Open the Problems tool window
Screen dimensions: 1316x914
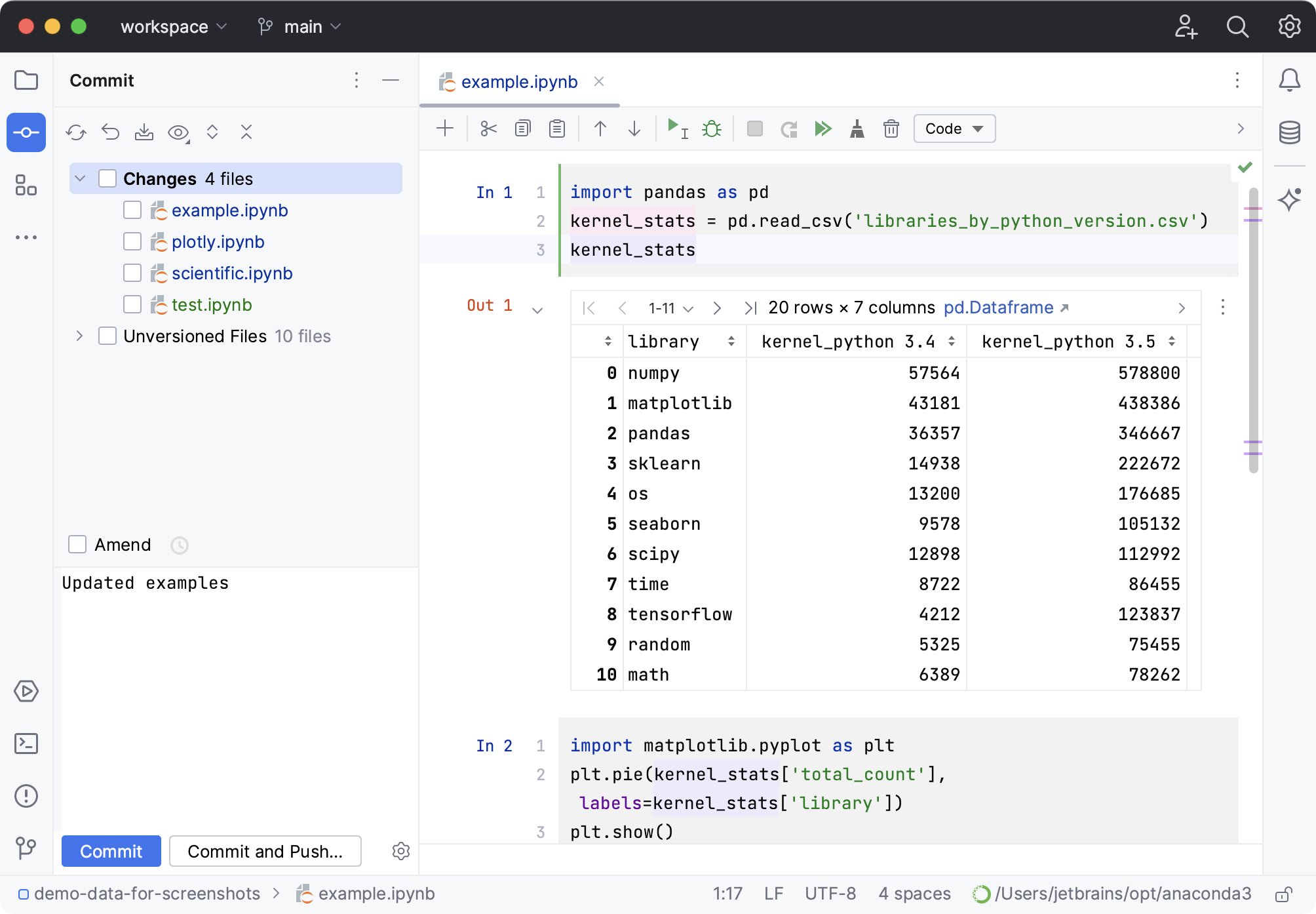pos(26,796)
